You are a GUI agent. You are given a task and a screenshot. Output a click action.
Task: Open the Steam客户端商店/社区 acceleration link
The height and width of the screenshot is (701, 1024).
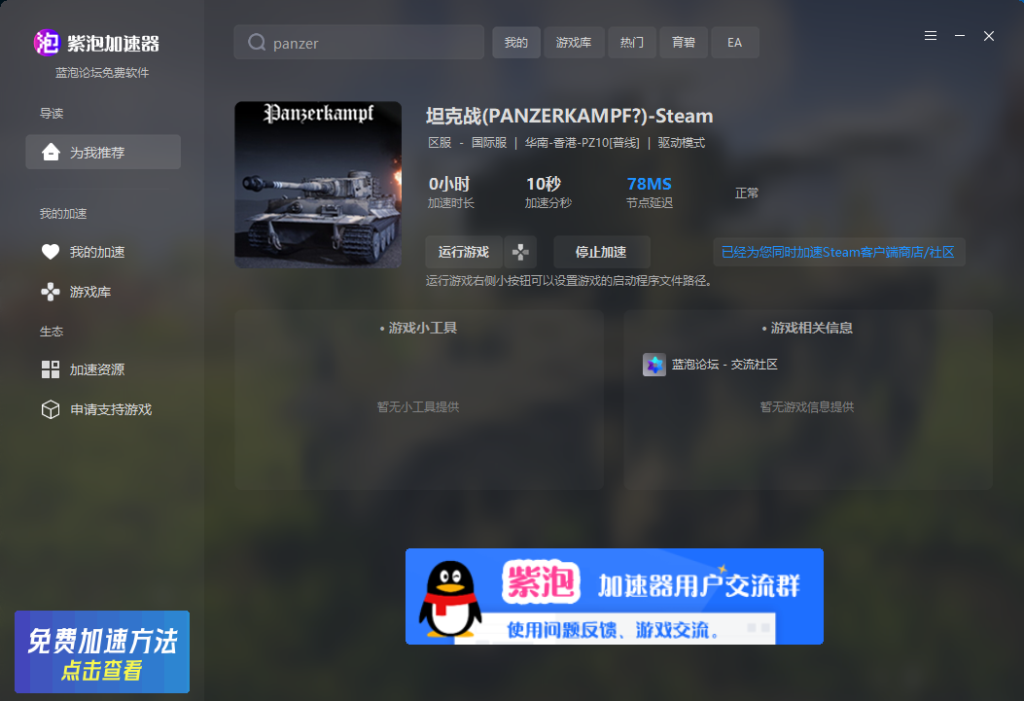click(x=839, y=252)
